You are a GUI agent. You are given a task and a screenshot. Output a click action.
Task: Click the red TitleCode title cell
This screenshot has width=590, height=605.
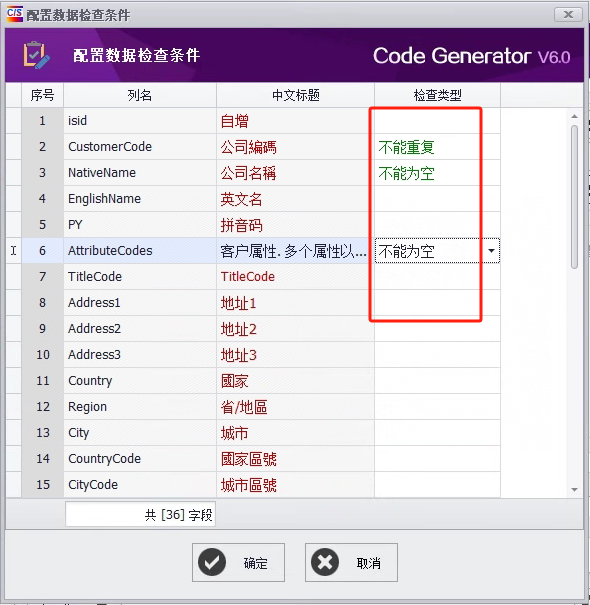296,277
